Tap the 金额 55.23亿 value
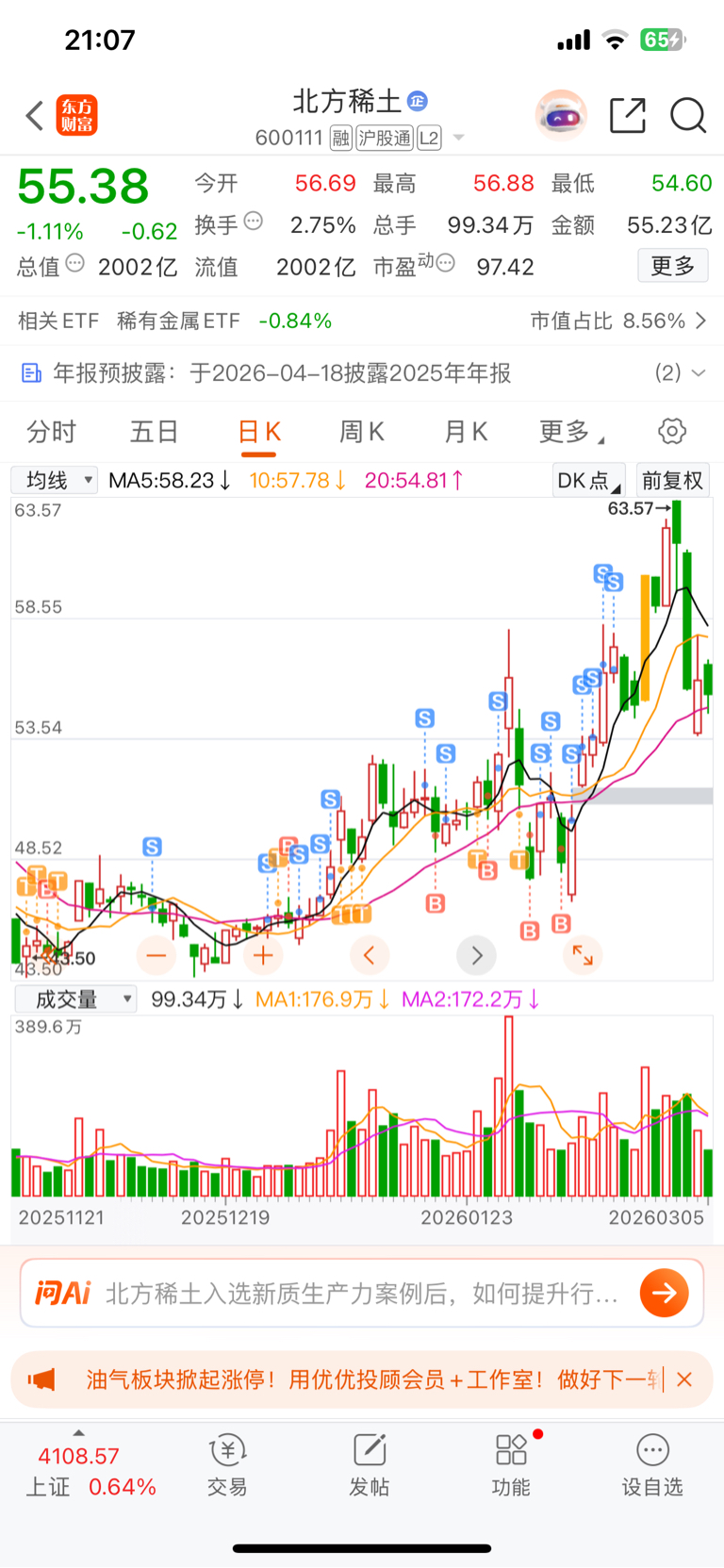Image resolution: width=724 pixels, height=1568 pixels. pyautogui.click(x=669, y=225)
